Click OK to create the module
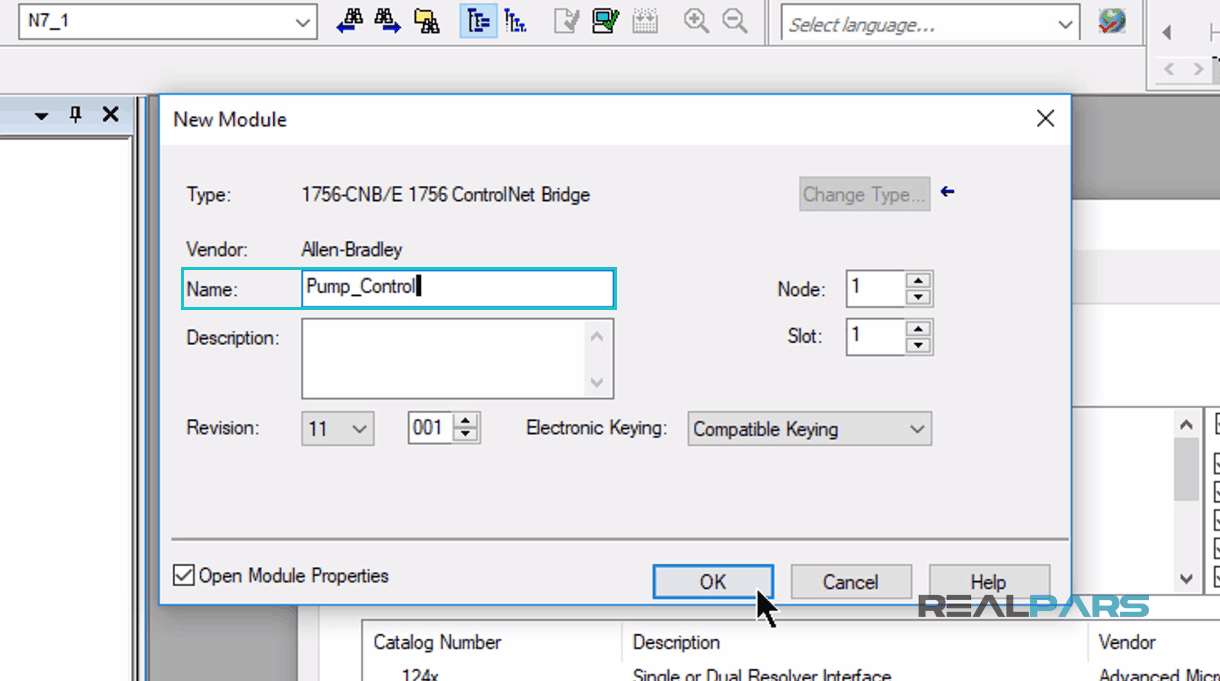Viewport: 1220px width, 681px height. click(x=713, y=582)
